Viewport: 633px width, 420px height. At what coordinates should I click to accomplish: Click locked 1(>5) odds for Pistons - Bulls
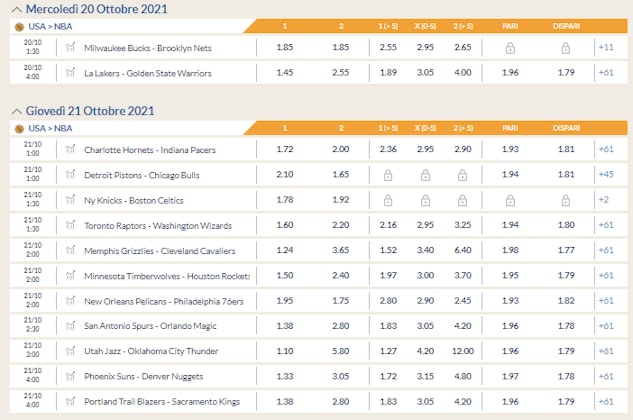(388, 175)
